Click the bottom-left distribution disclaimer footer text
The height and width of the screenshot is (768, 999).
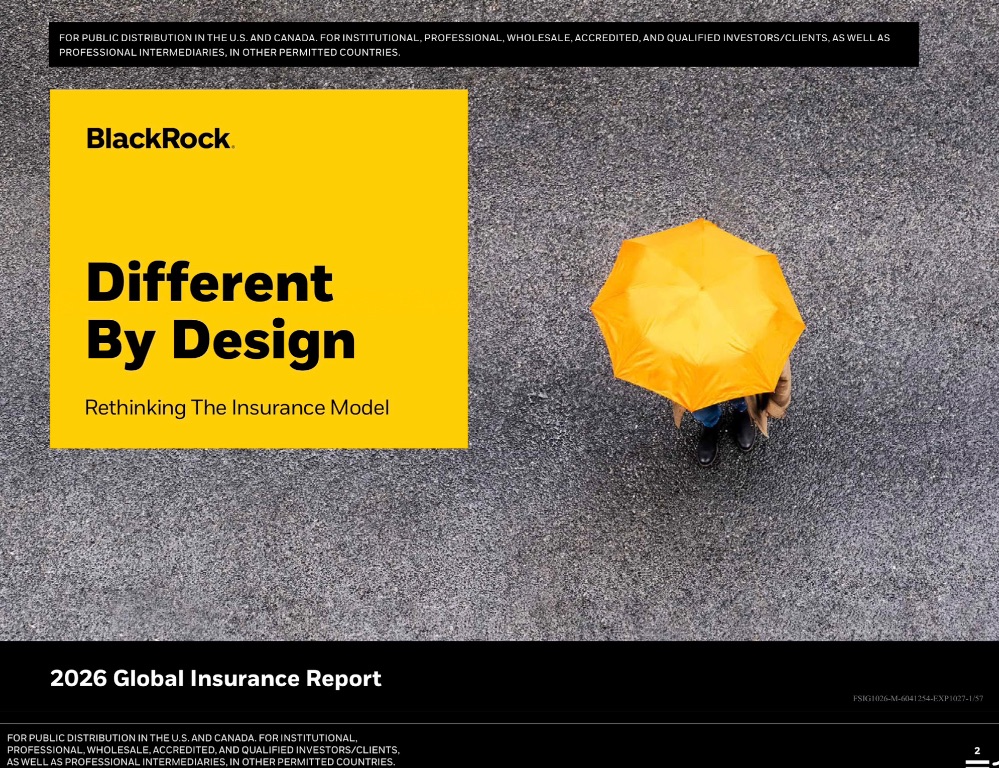pos(203,750)
